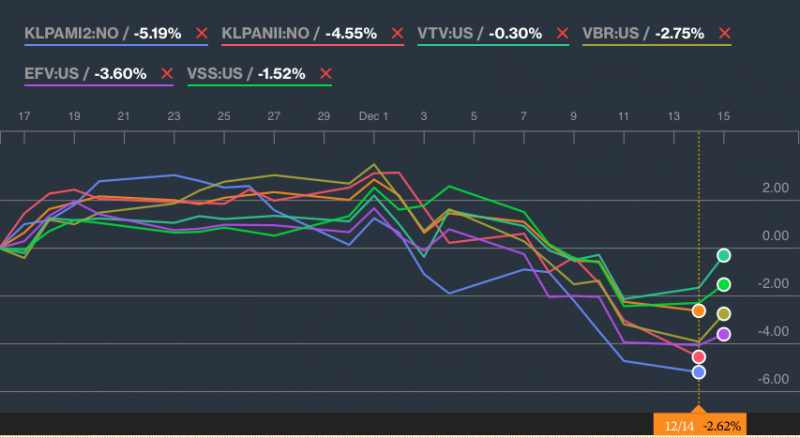The height and width of the screenshot is (438, 800).
Task: Remove VSS:US ticker with red X
Action: tap(326, 74)
